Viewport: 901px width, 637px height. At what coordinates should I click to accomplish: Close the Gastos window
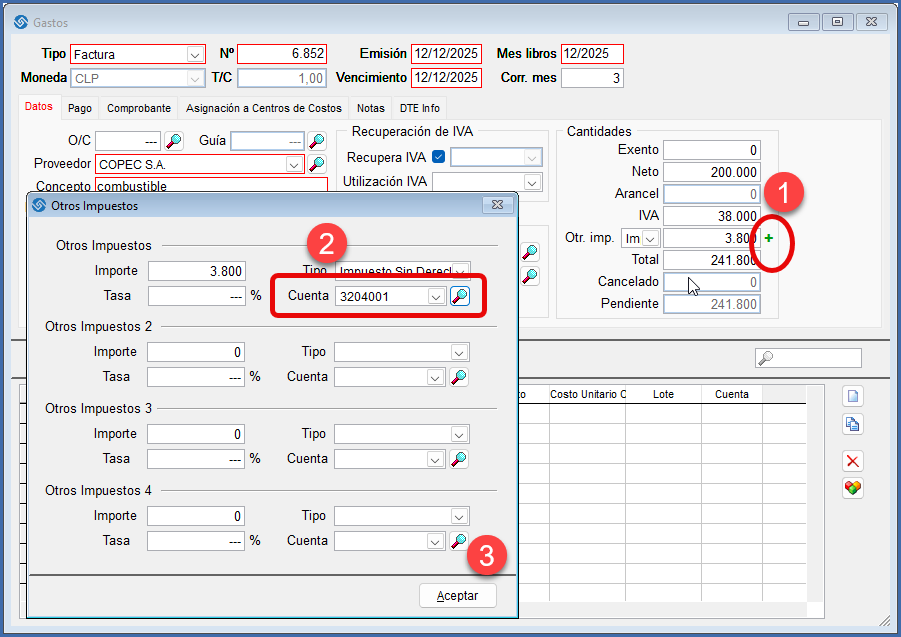click(x=871, y=22)
